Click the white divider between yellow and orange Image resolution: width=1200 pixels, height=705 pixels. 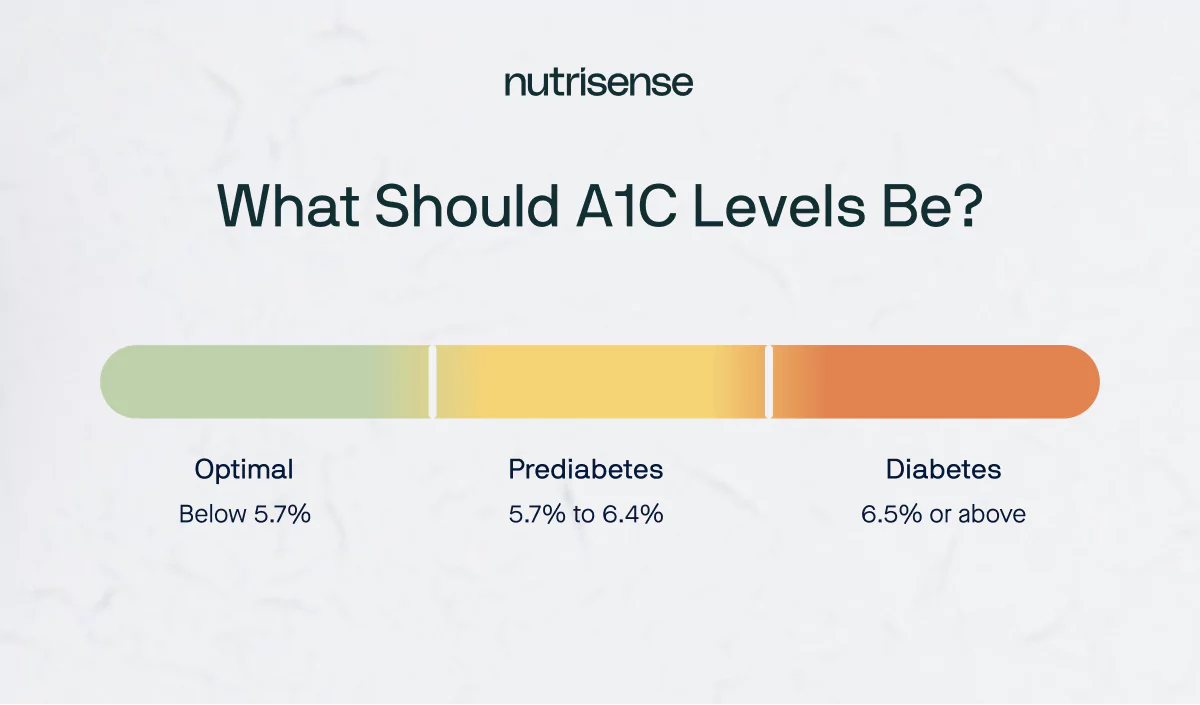(768, 382)
